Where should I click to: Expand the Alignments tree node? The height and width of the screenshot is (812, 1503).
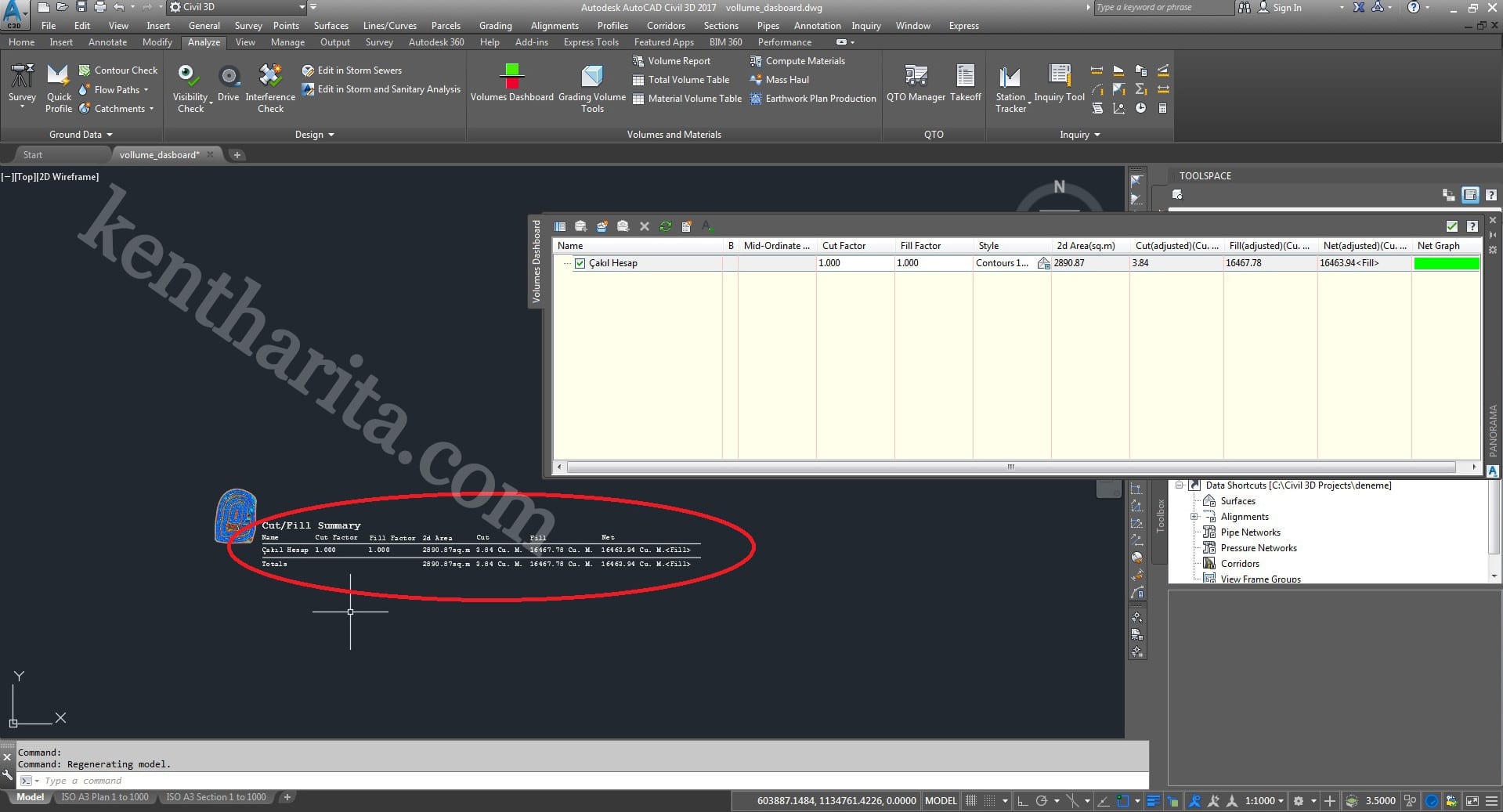point(1194,517)
